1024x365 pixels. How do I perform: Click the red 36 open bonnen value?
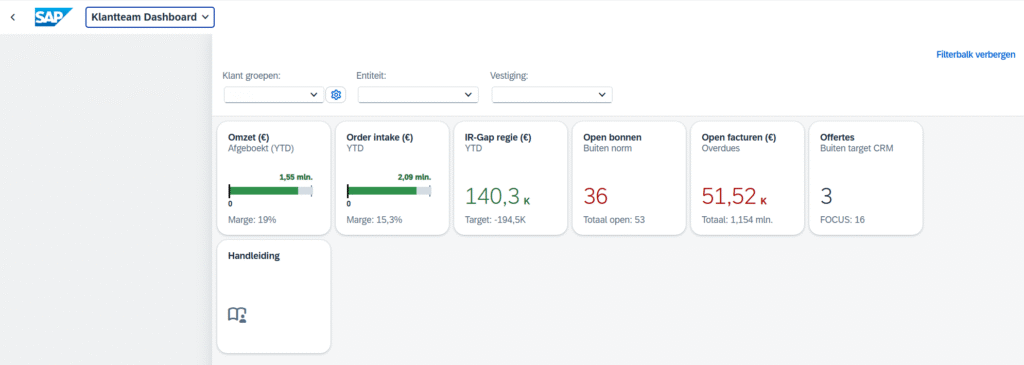596,196
